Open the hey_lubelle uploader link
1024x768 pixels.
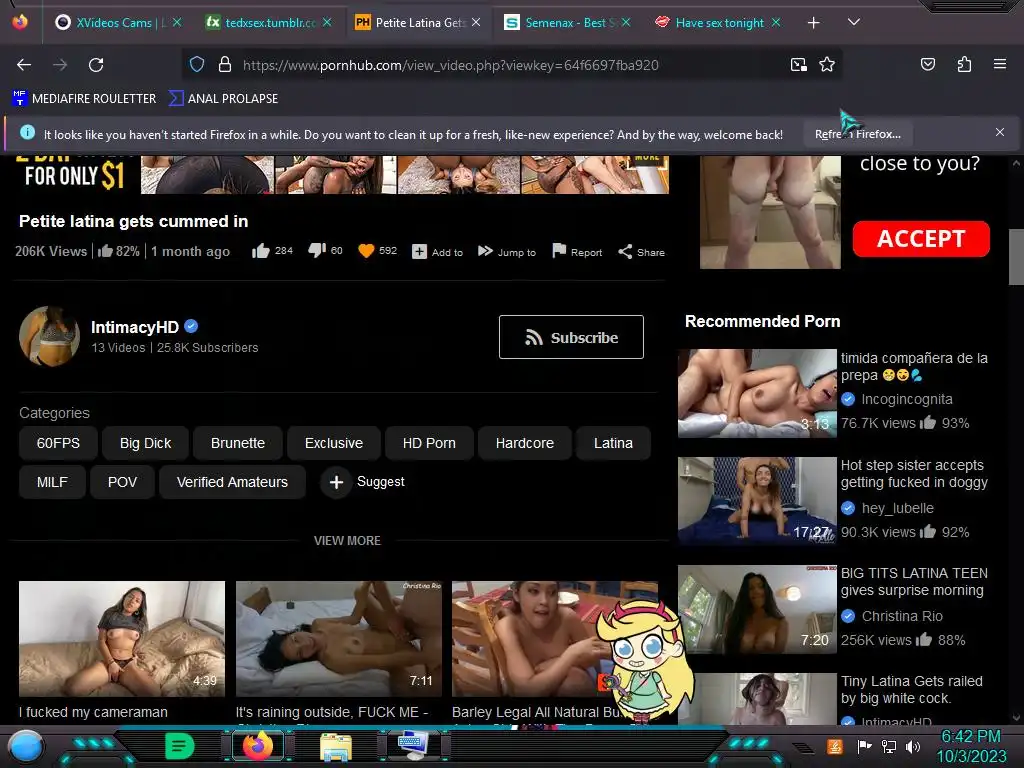click(x=897, y=509)
